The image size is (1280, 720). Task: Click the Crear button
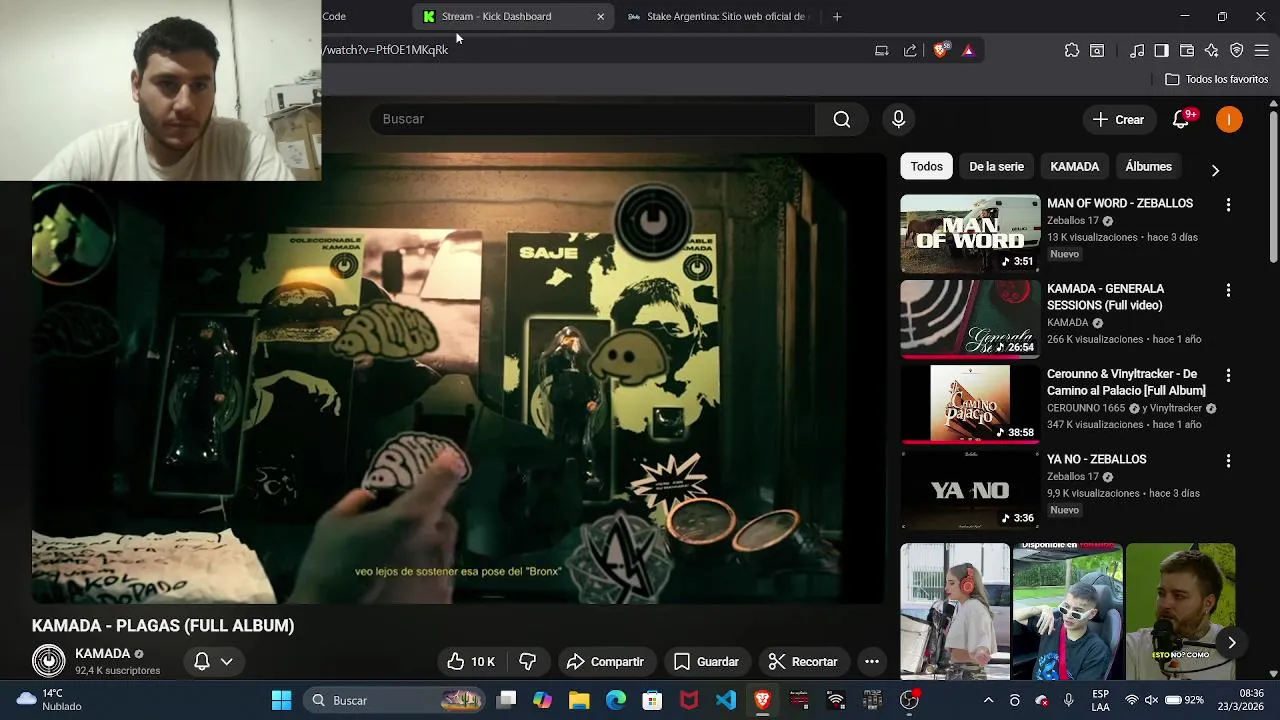click(x=1118, y=119)
